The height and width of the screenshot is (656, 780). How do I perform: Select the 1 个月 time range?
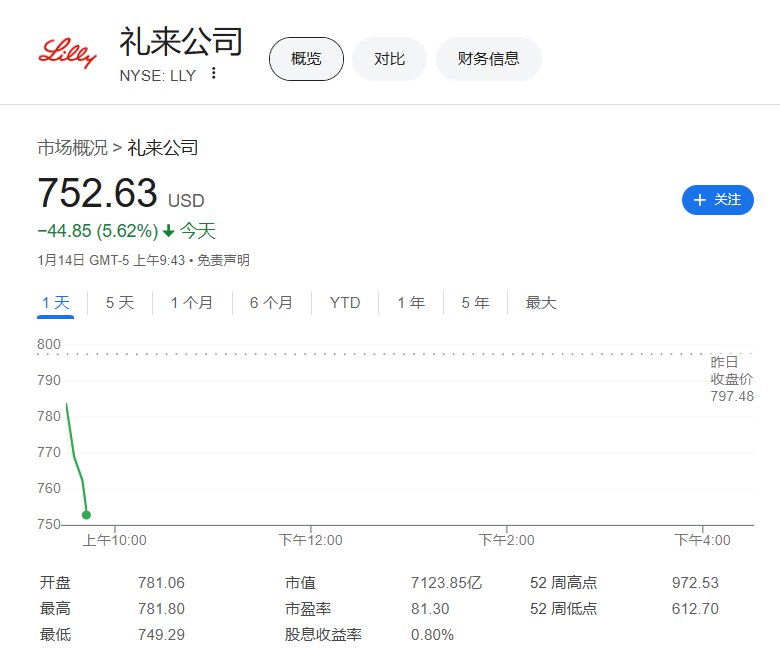tap(192, 303)
